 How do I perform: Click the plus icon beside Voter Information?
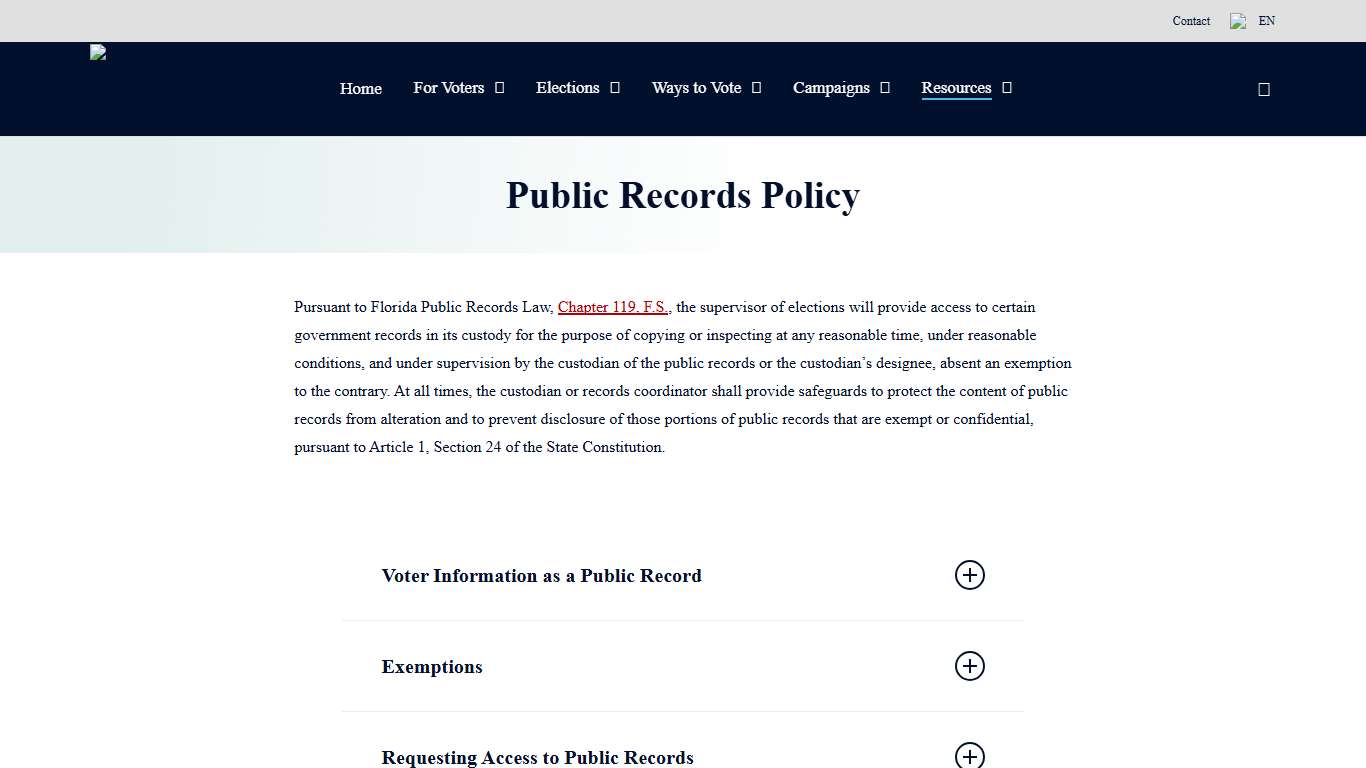[x=969, y=575]
